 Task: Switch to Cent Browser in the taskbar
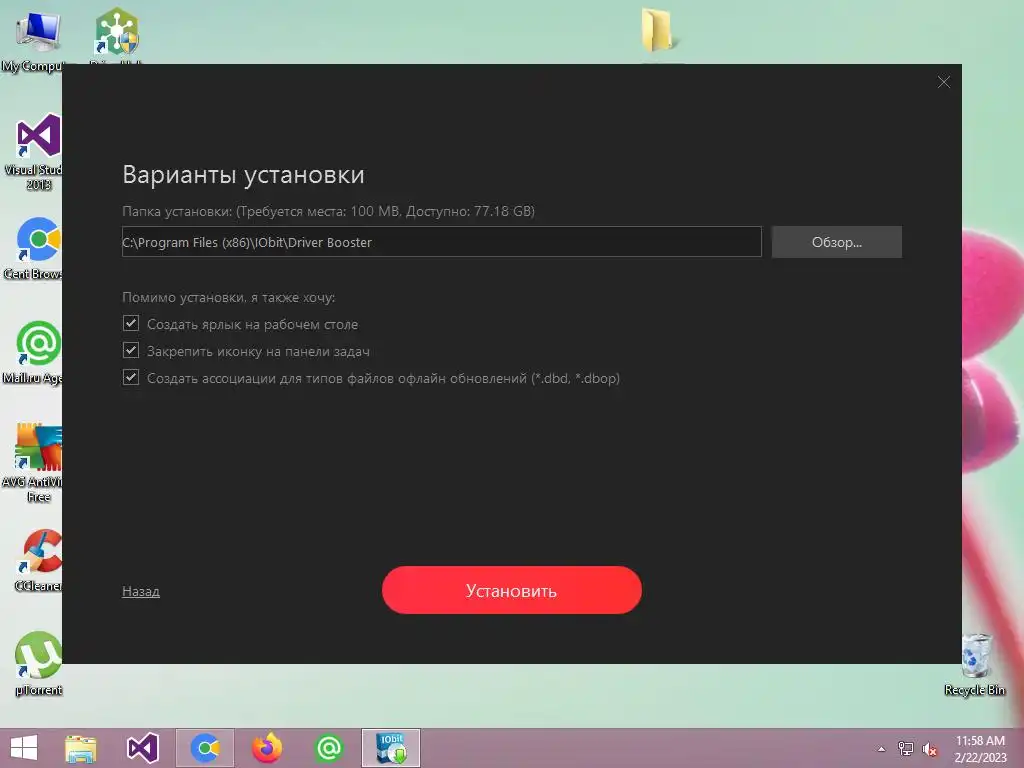pos(205,748)
